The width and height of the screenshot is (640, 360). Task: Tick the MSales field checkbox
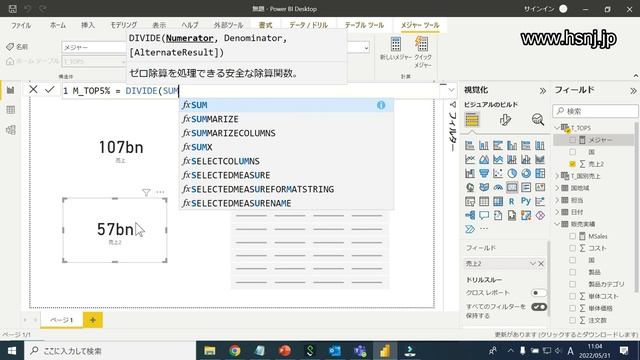[x=572, y=236]
